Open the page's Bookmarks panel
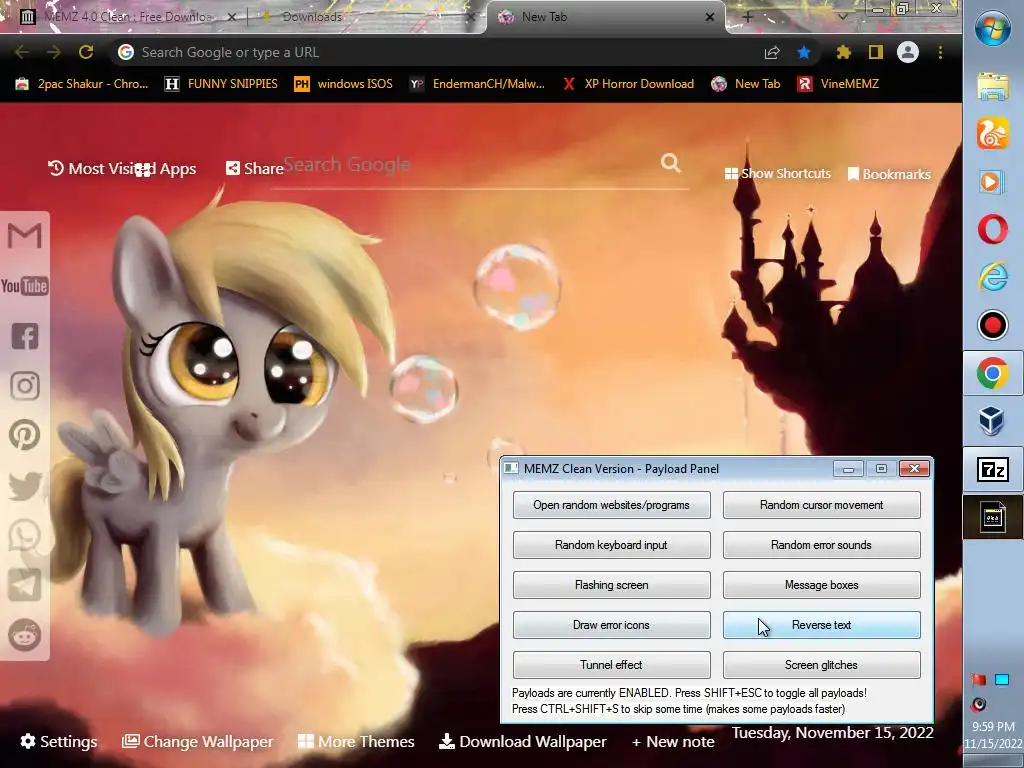Viewport: 1024px width, 768px height. pos(889,174)
